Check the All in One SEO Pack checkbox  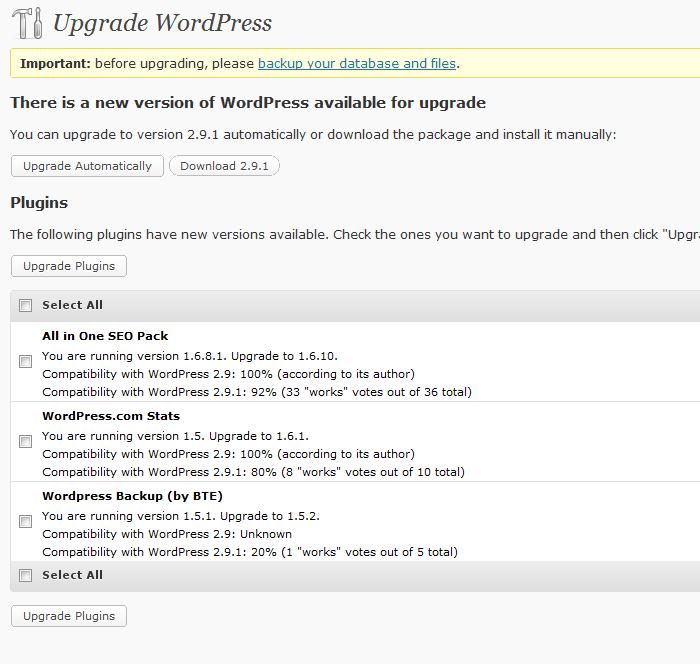tap(25, 361)
